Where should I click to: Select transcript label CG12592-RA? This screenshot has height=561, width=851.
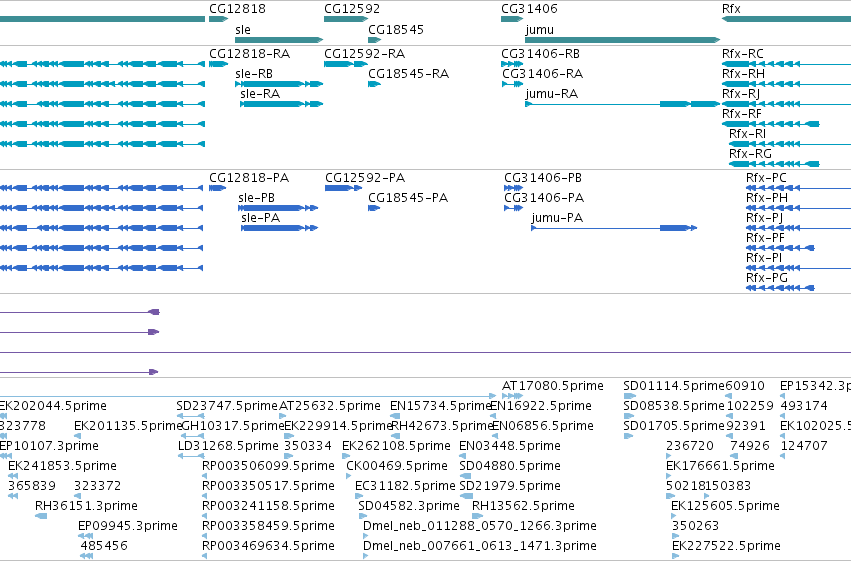click(x=365, y=54)
